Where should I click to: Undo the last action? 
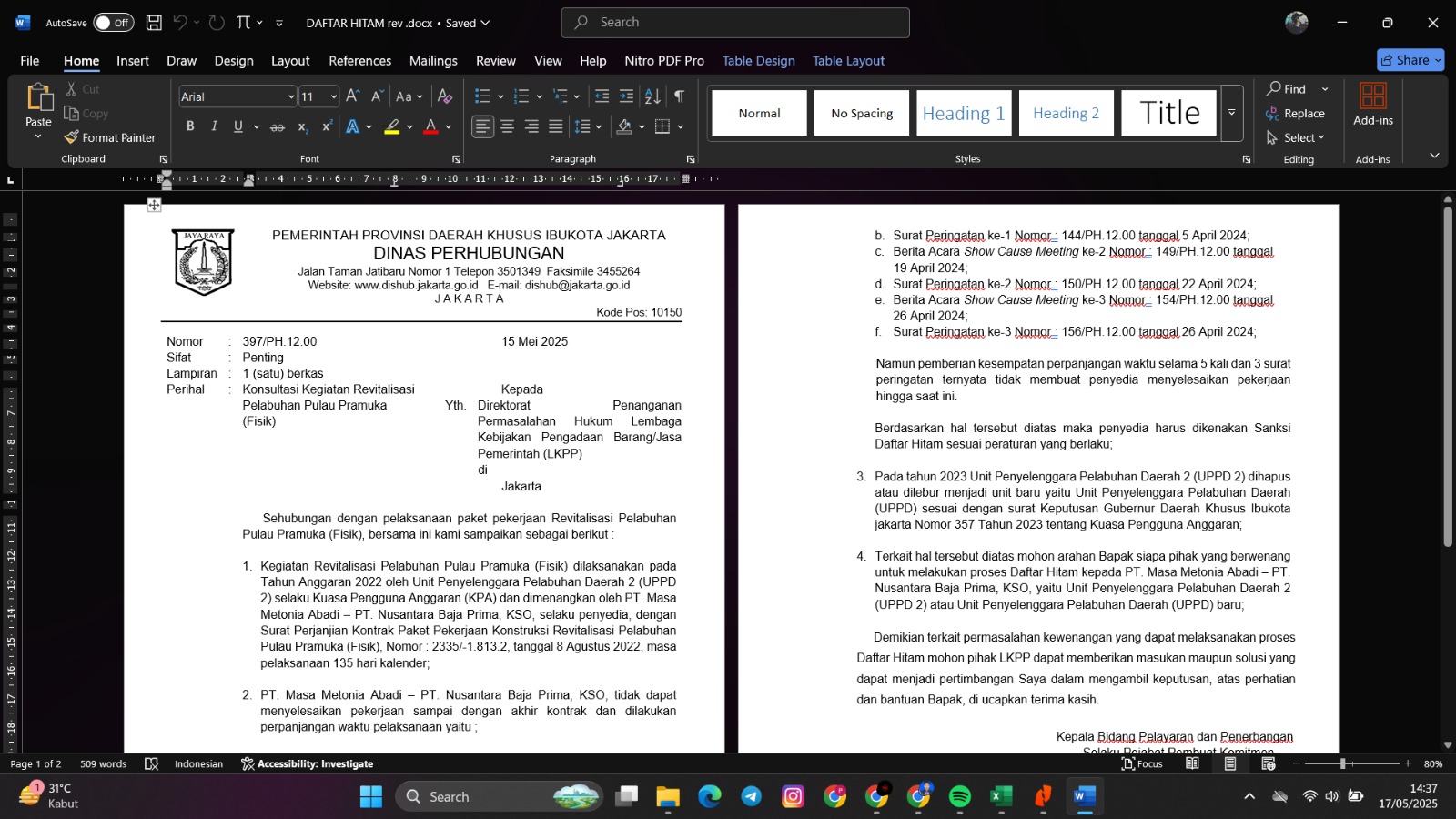click(x=180, y=23)
